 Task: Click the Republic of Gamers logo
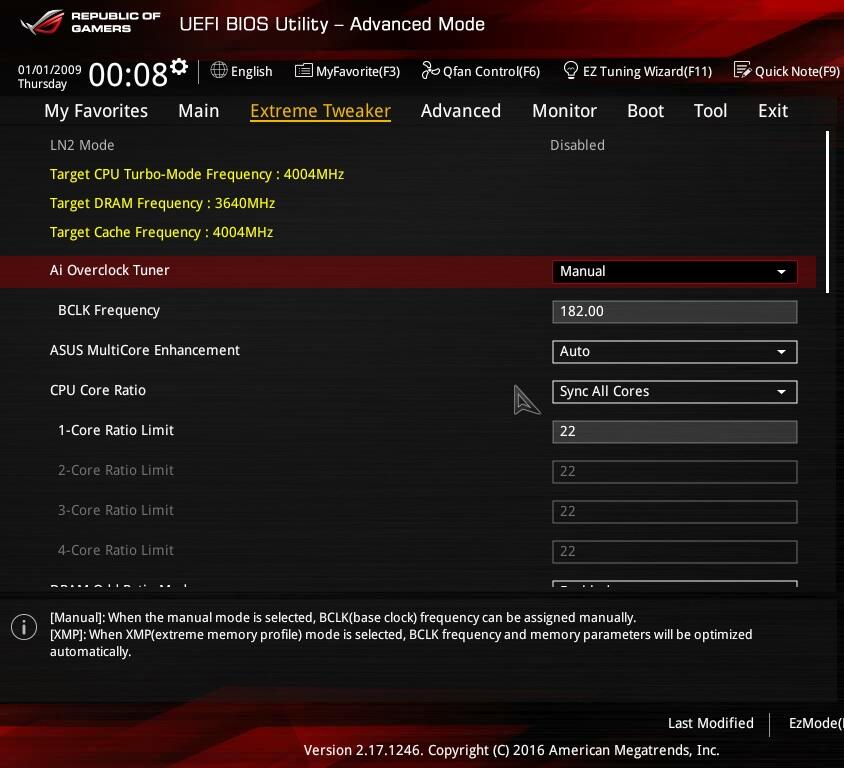click(x=90, y=23)
